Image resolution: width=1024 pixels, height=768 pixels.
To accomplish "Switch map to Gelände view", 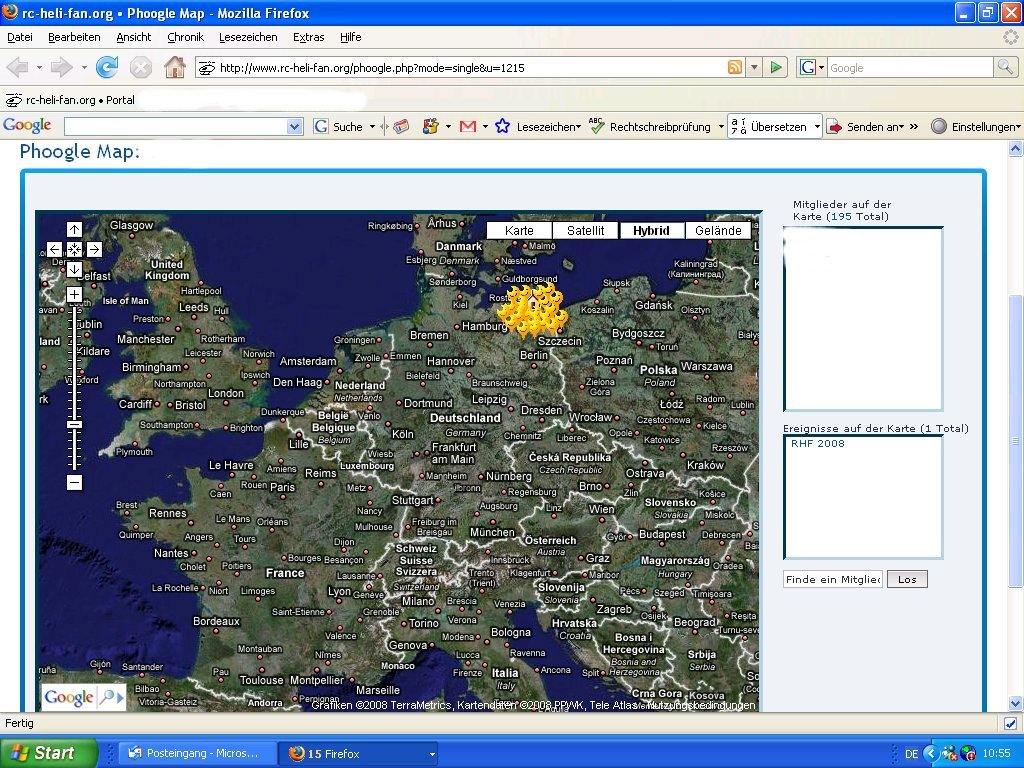I will [718, 231].
